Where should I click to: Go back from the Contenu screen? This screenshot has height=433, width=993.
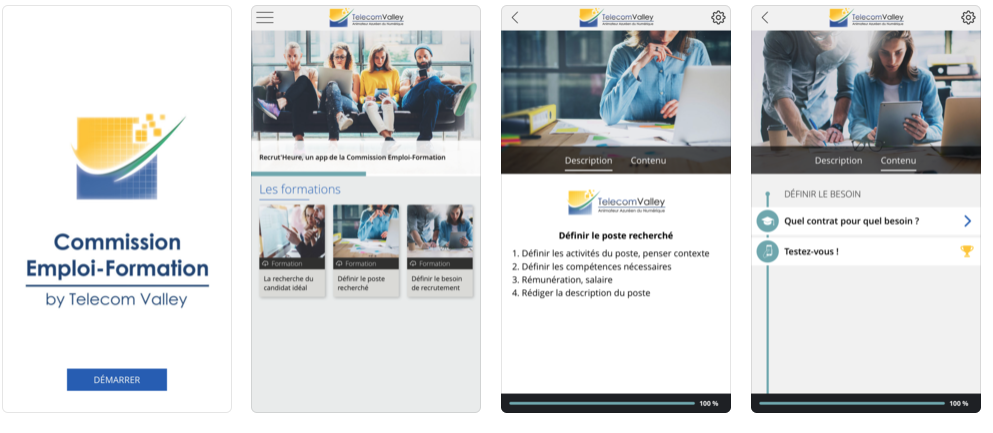point(765,18)
